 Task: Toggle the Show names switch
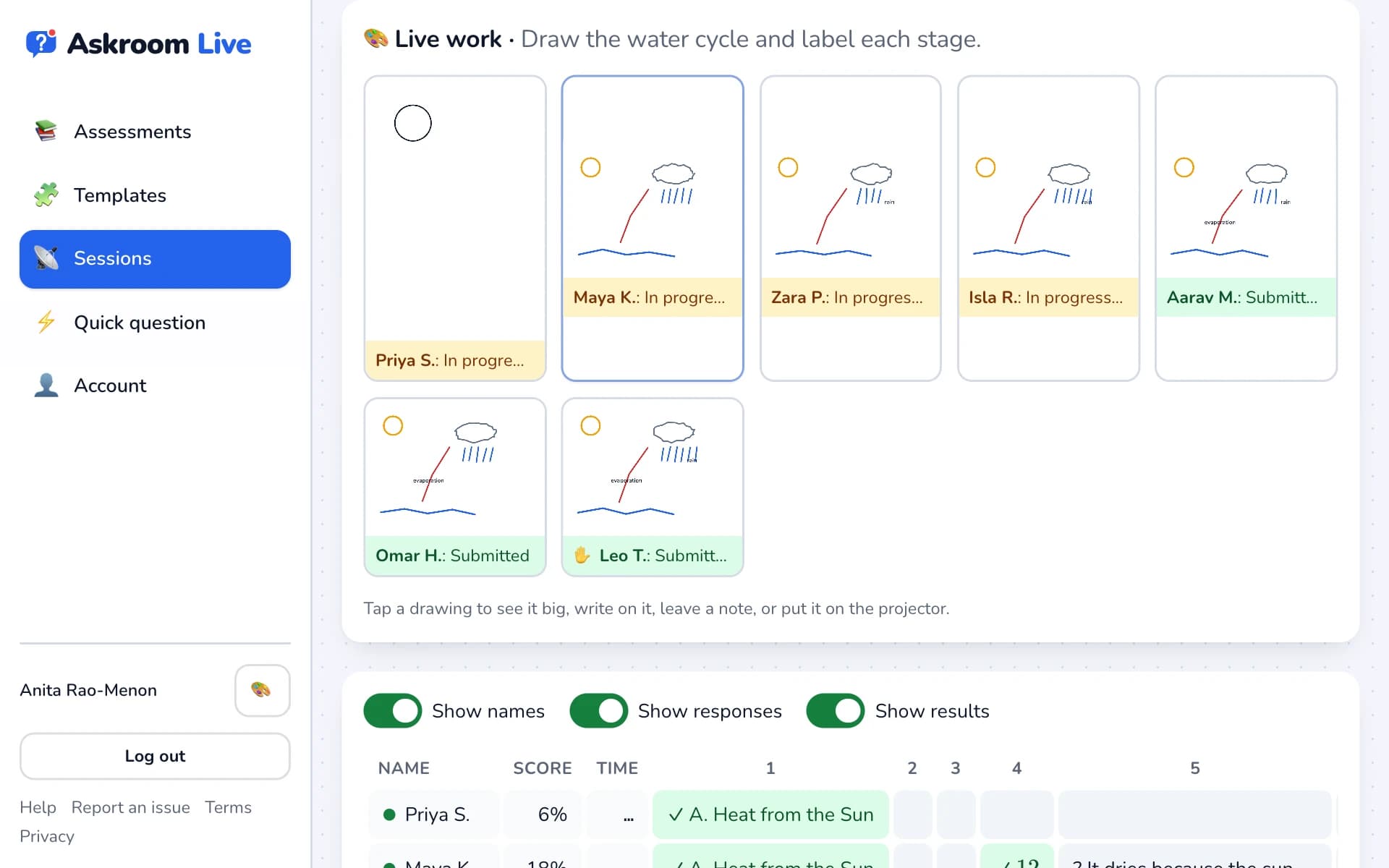[x=393, y=710]
